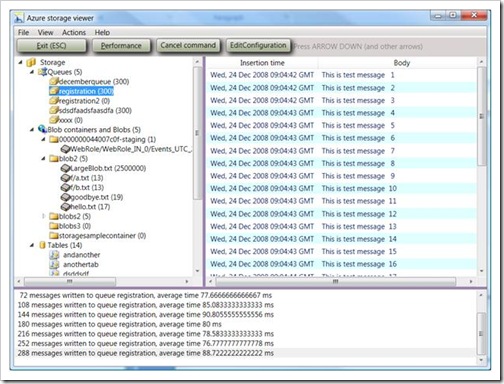Click the Tables (14) node icon
Image resolution: width=504 pixels, height=384 pixels.
(42, 245)
